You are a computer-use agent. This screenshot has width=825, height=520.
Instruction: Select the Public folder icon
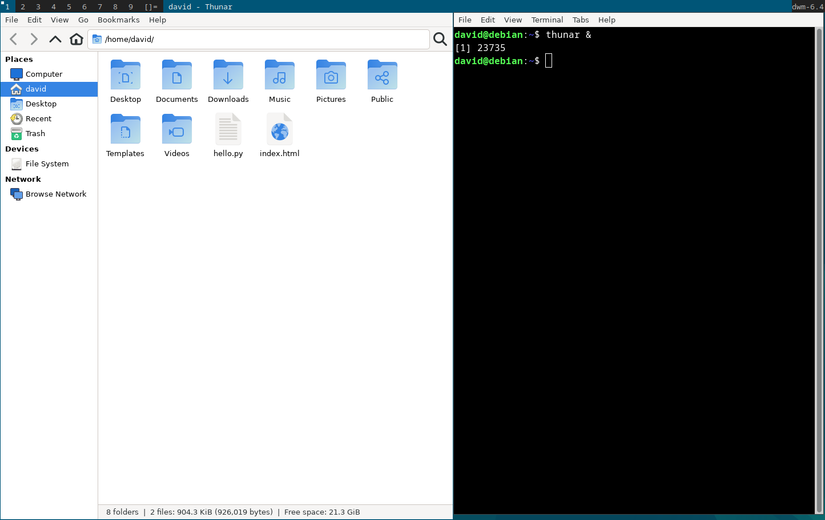coord(382,75)
